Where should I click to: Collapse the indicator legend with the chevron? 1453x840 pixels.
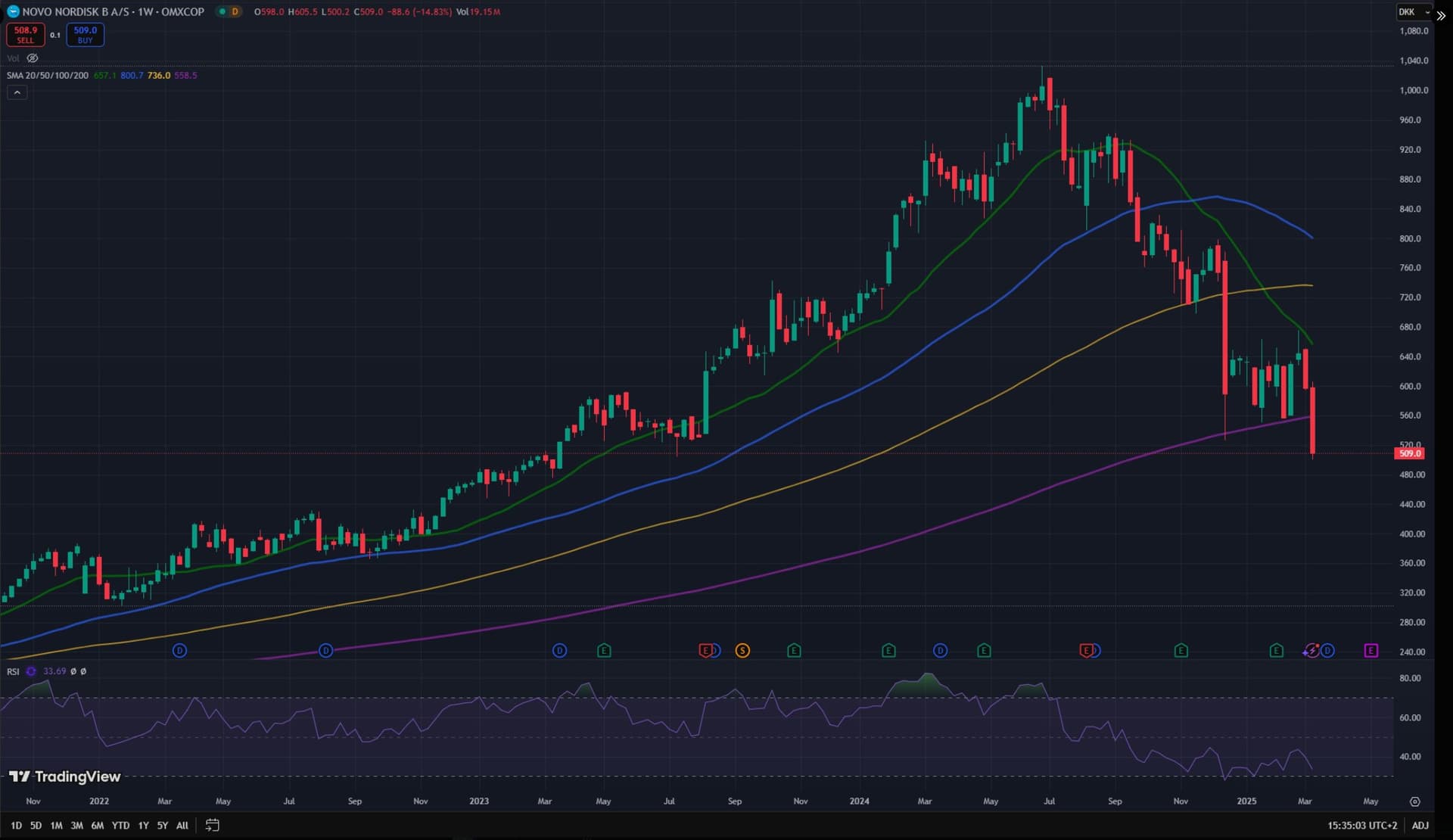click(x=17, y=92)
